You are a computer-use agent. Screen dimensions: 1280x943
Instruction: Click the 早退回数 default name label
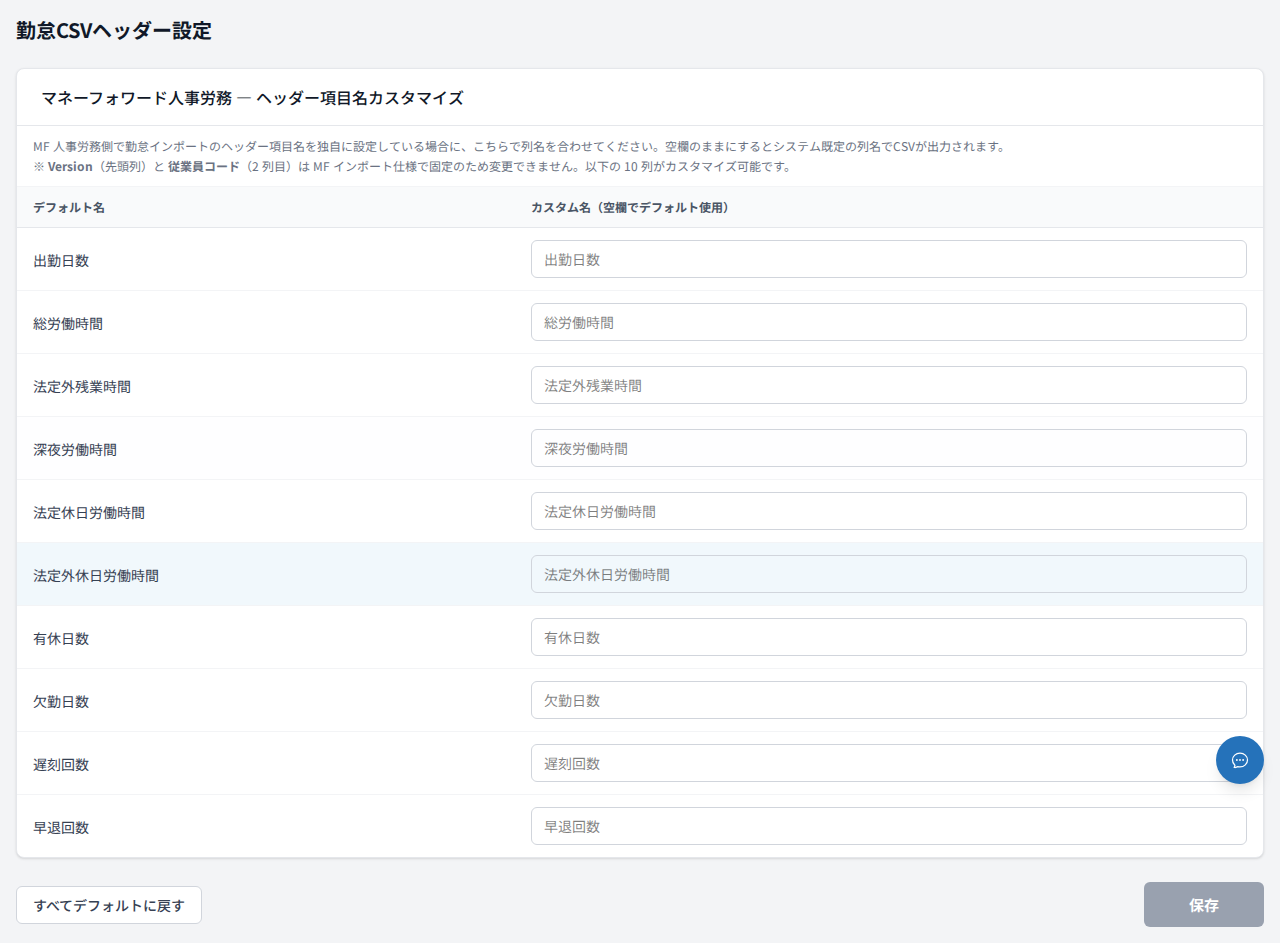pos(61,828)
